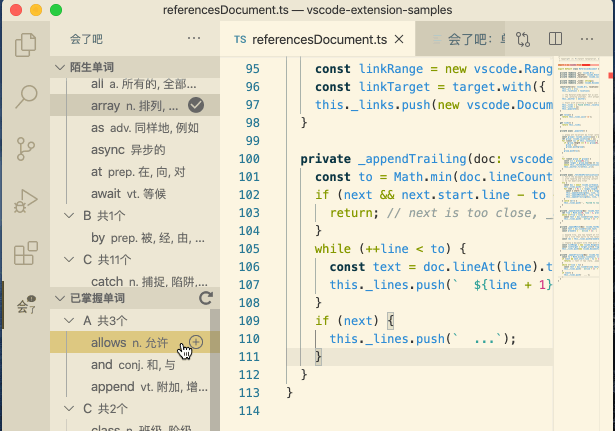Select the 'catch n. 捕捉' entry
Image resolution: width=615 pixels, height=431 pixels.
tap(135, 281)
